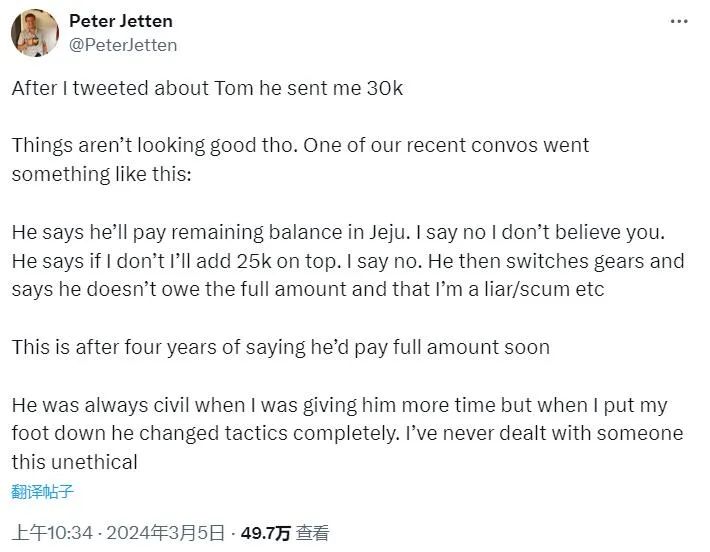The image size is (710, 552).
Task: Click the "Things aren't looking good tho" text
Action: (149, 145)
